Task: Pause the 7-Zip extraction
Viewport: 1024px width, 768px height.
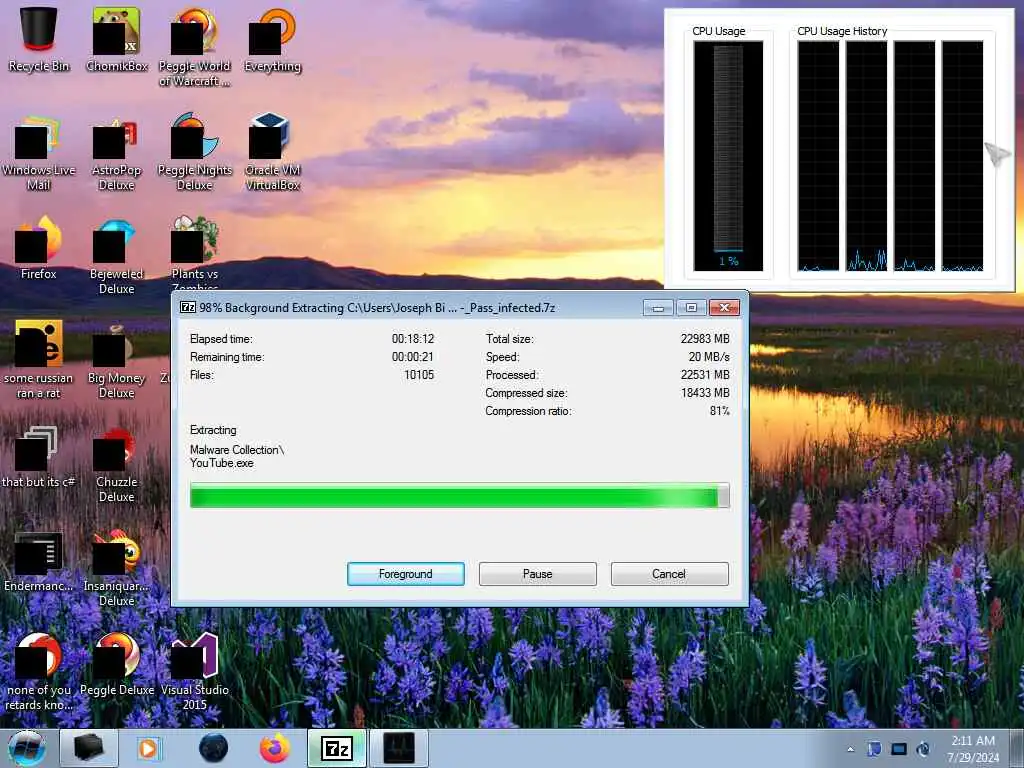Action: pos(537,574)
